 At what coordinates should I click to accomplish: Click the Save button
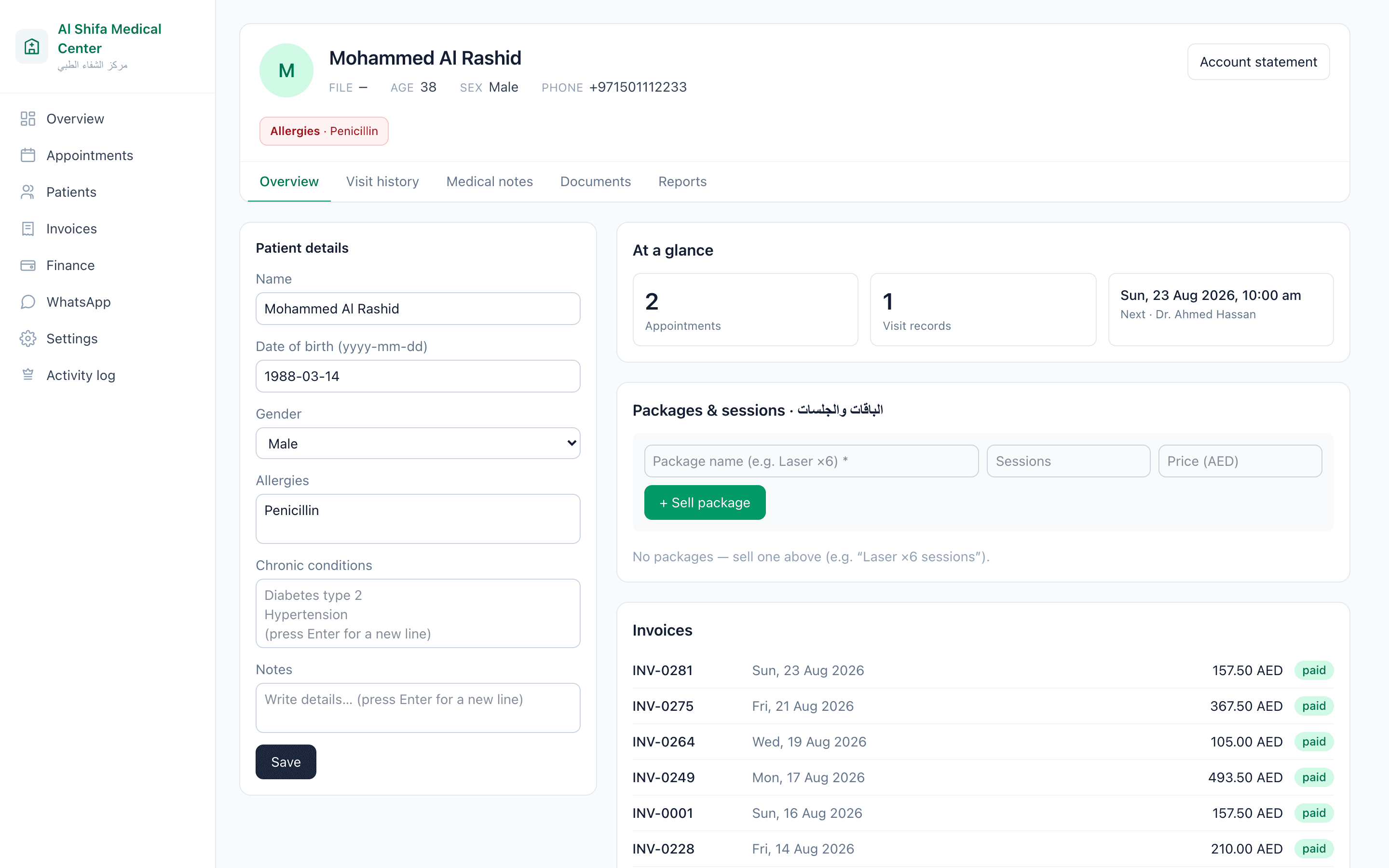[286, 762]
